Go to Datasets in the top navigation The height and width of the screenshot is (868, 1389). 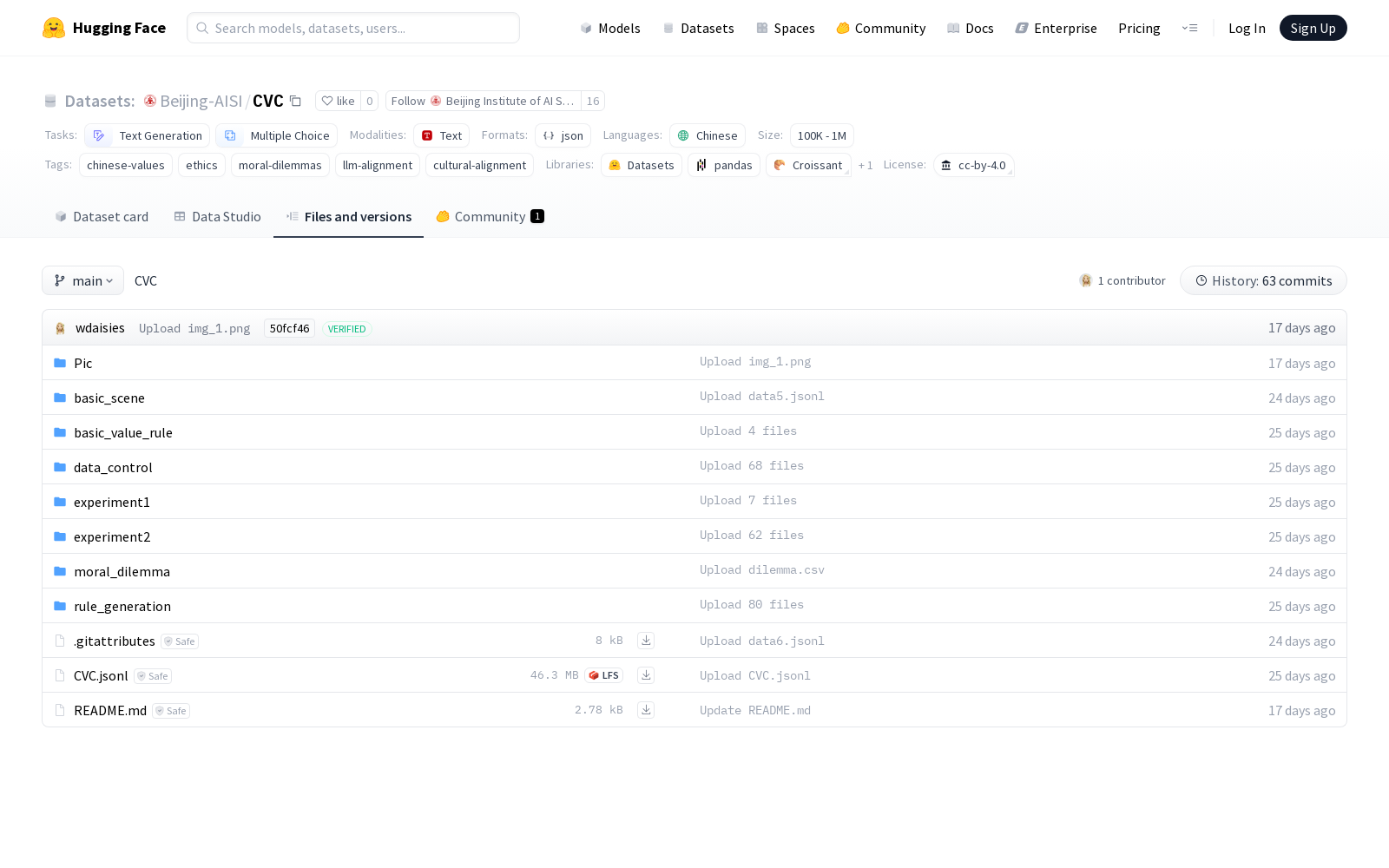click(x=699, y=28)
